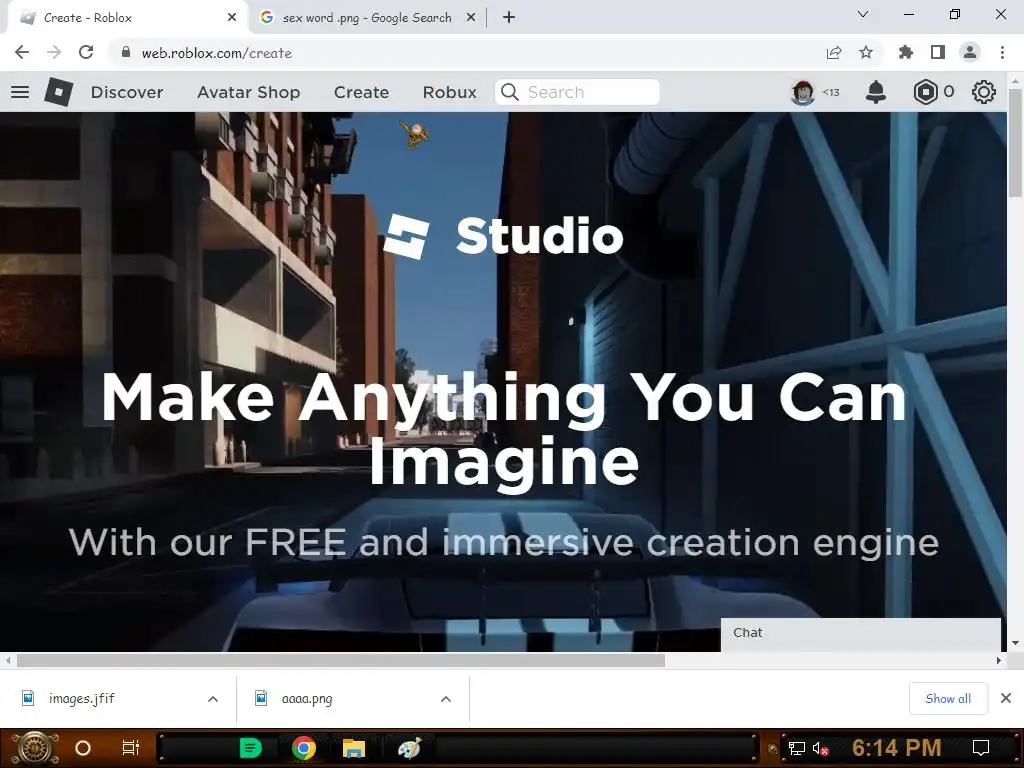Screen dimensions: 1024x768
Task: Open Cortana search circle on taskbar
Action: 83,748
